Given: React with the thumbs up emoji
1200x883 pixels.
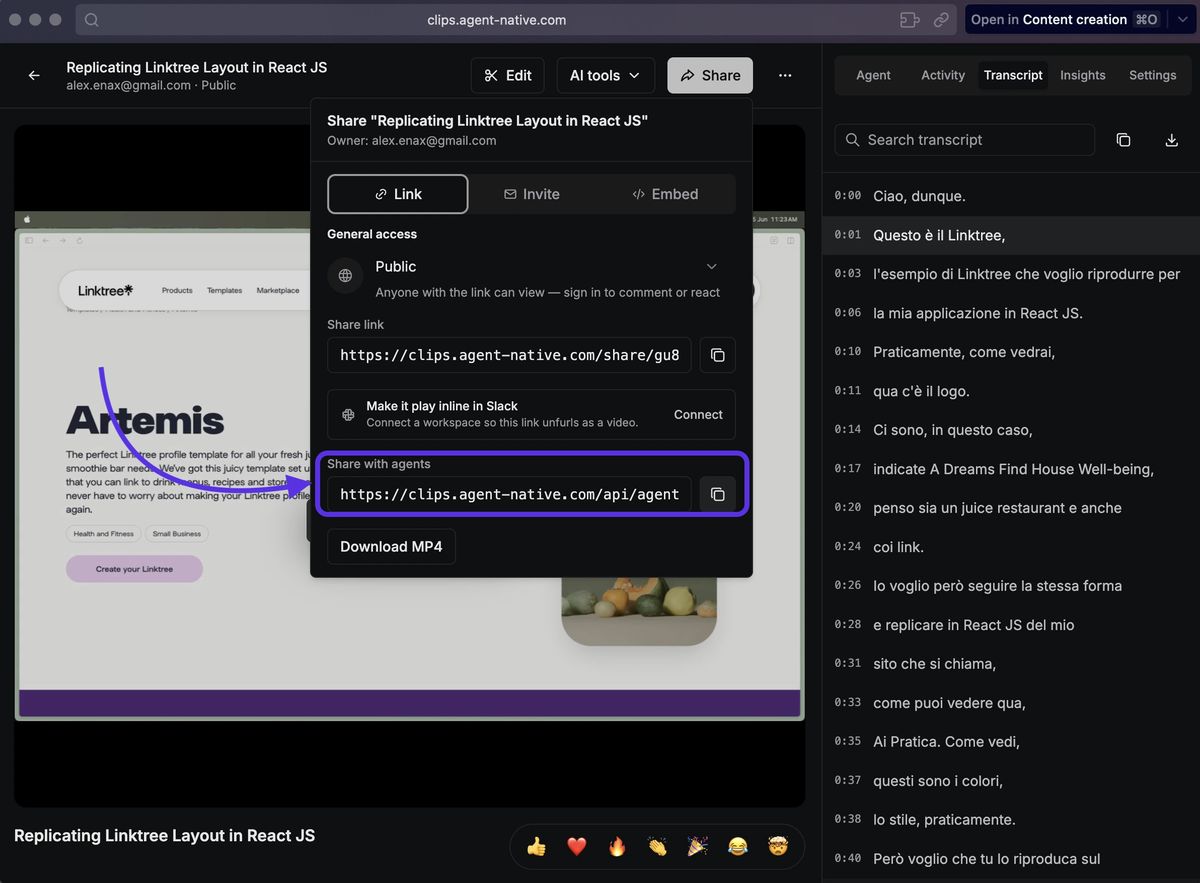Looking at the screenshot, I should 537,847.
